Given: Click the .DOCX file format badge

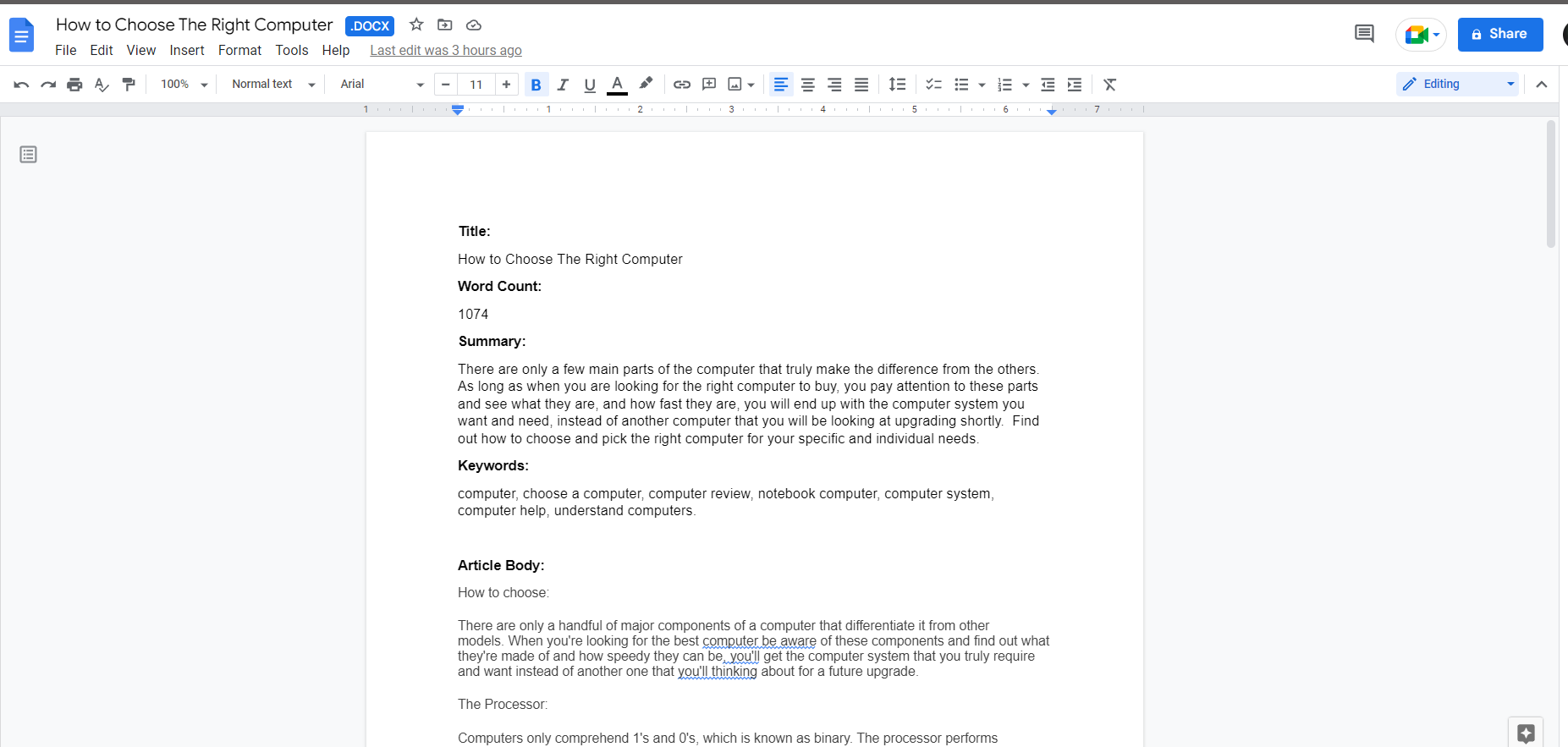Looking at the screenshot, I should [x=370, y=26].
